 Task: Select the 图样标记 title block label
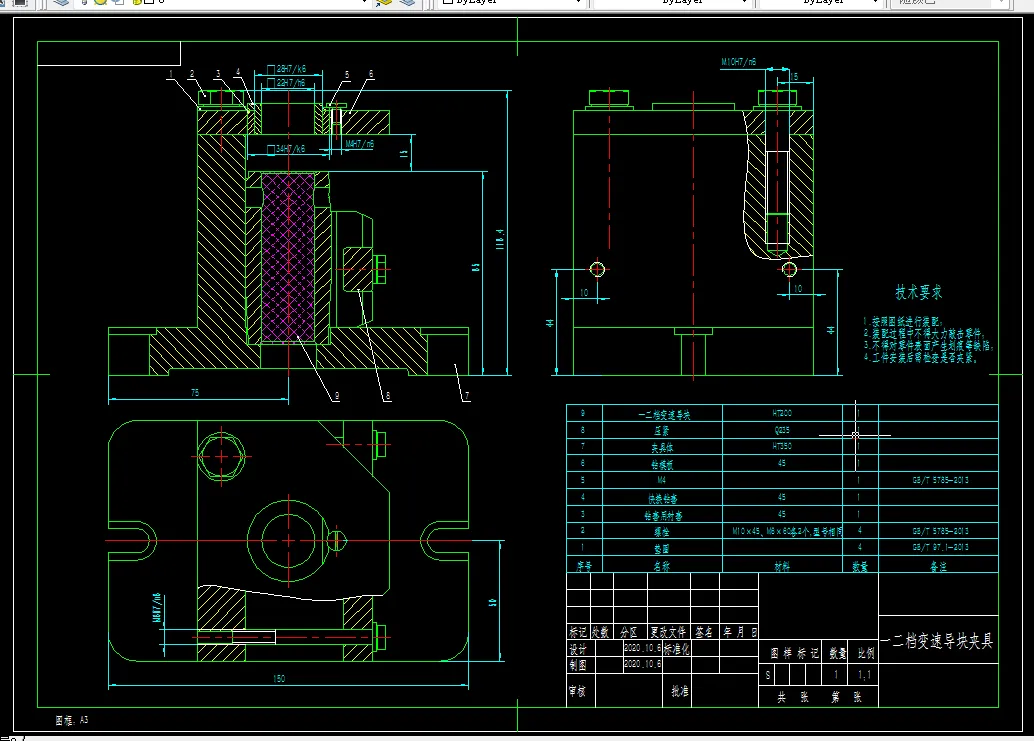795,653
